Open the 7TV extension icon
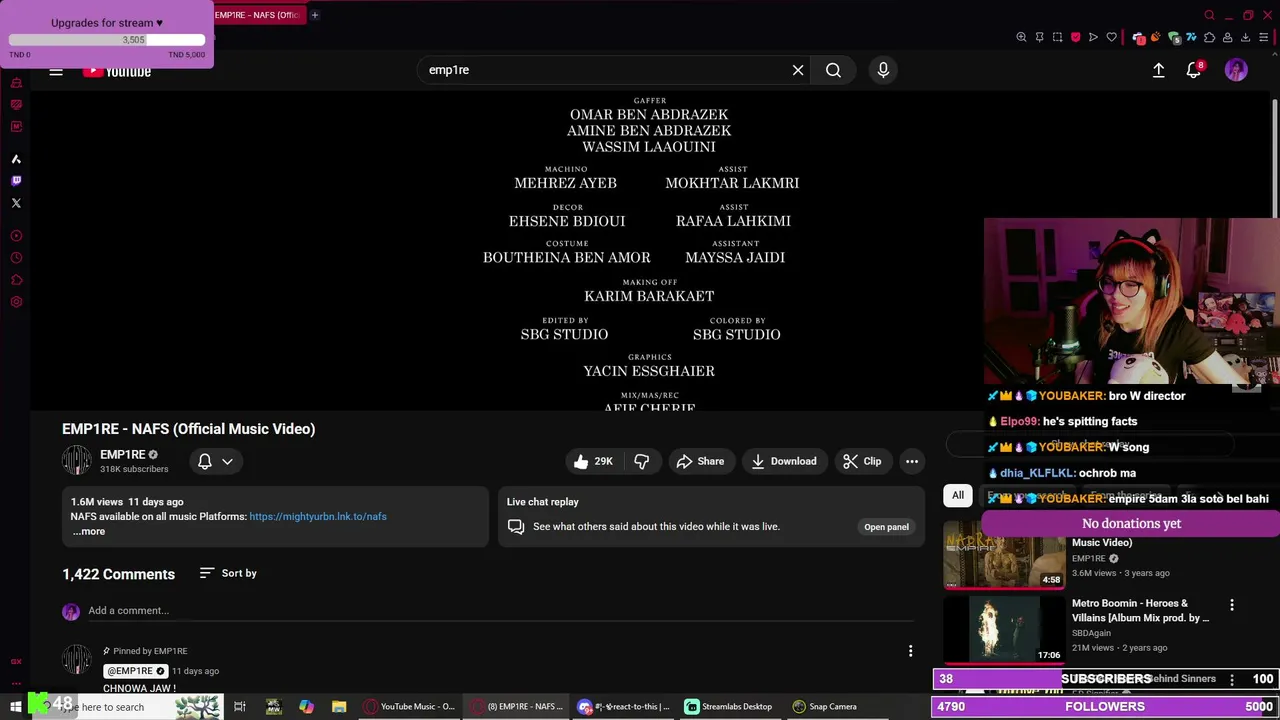 [1191, 37]
